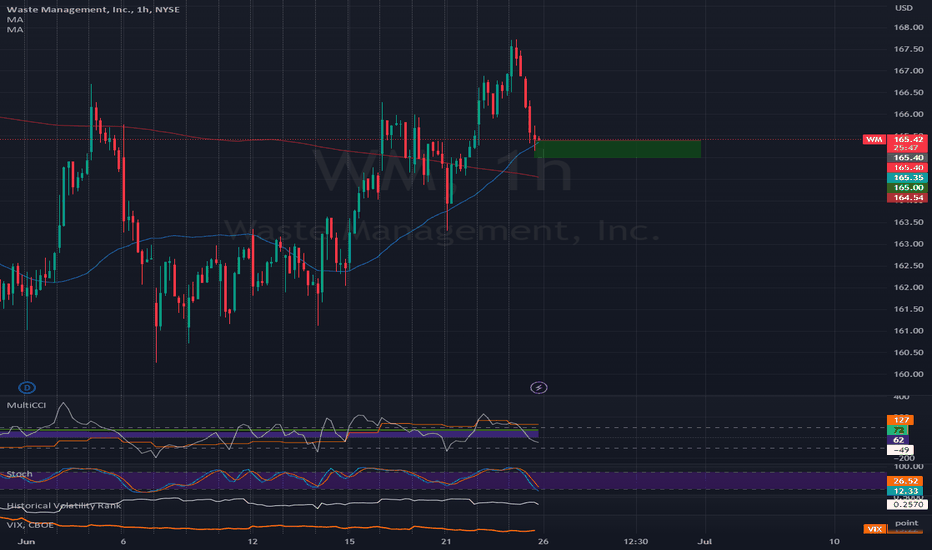Image resolution: width=932 pixels, height=550 pixels.
Task: Click the point label near VIX tag
Action: tap(906, 523)
